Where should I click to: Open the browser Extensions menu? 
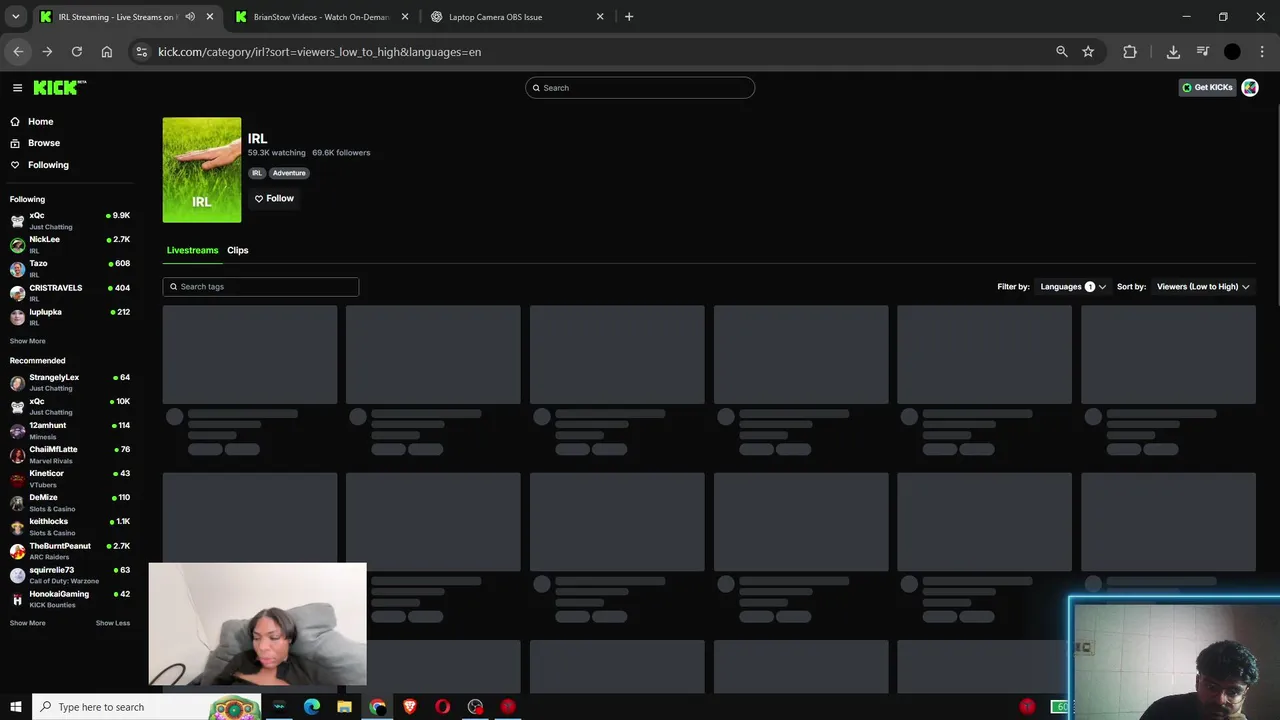pyautogui.click(x=1130, y=52)
